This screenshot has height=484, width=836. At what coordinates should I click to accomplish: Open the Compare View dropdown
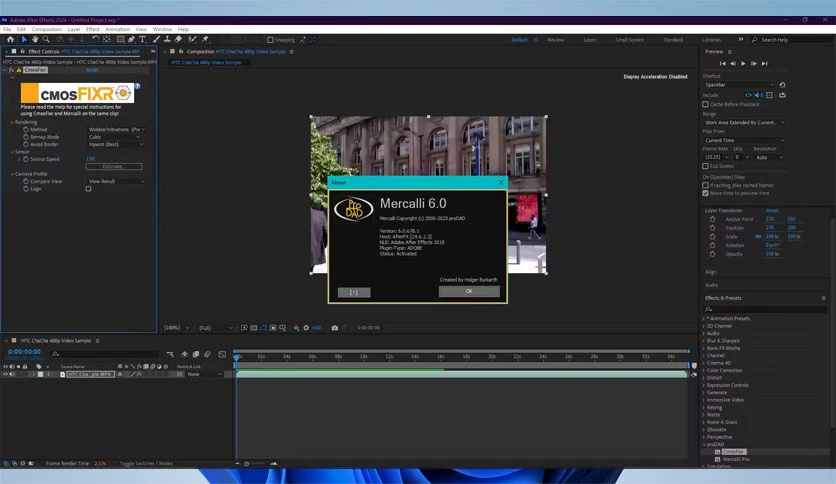116,181
